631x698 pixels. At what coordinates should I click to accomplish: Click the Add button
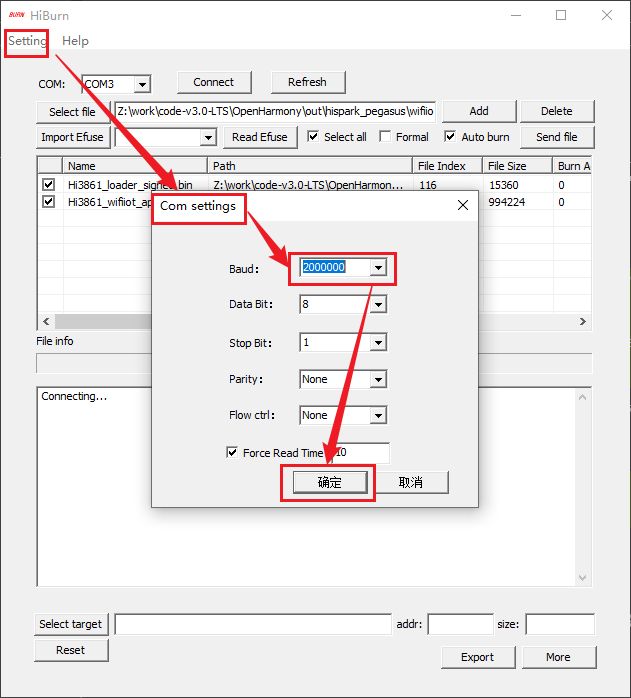[479, 111]
